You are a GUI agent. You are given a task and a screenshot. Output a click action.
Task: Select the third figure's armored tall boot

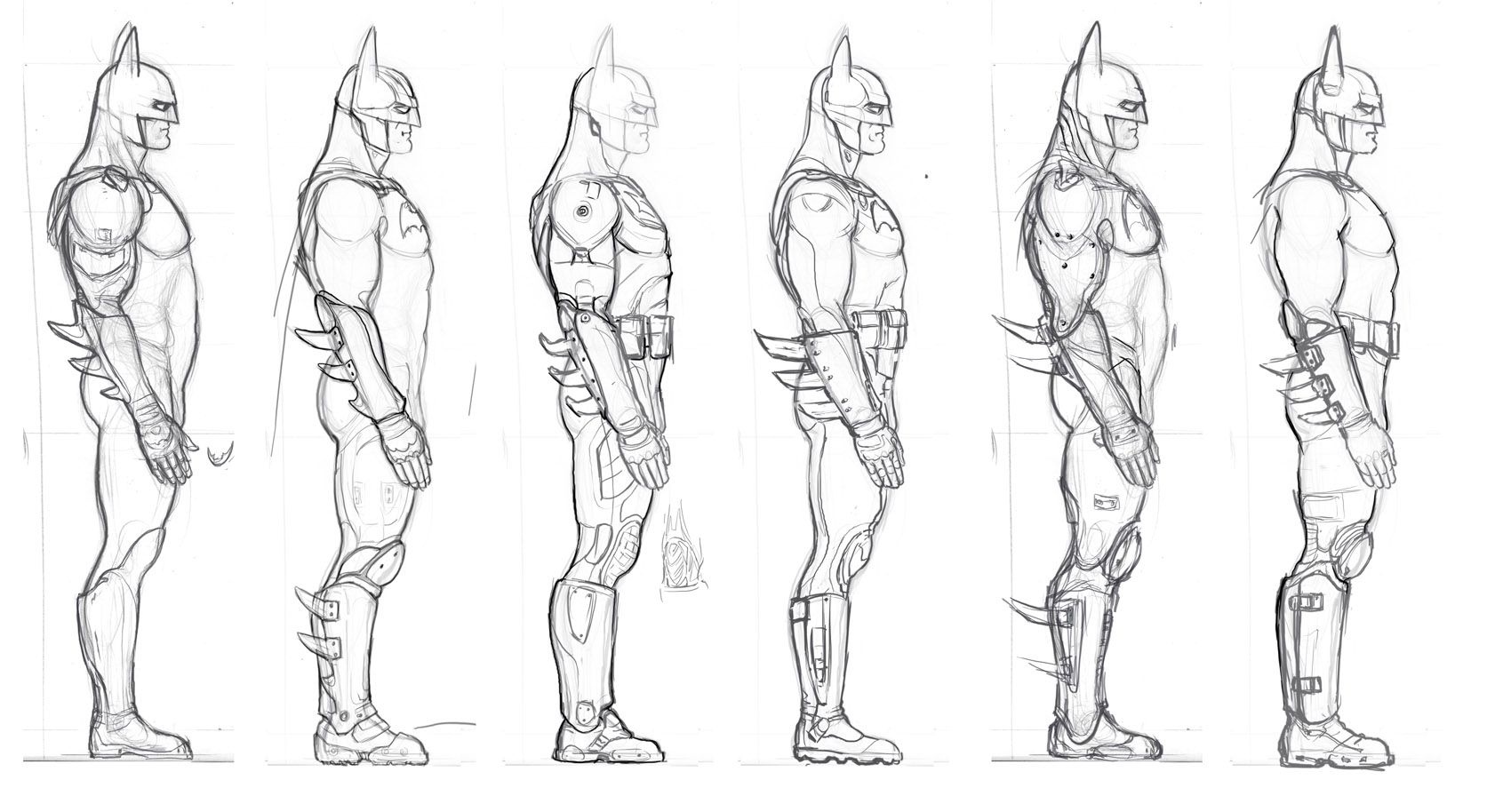tap(582, 657)
